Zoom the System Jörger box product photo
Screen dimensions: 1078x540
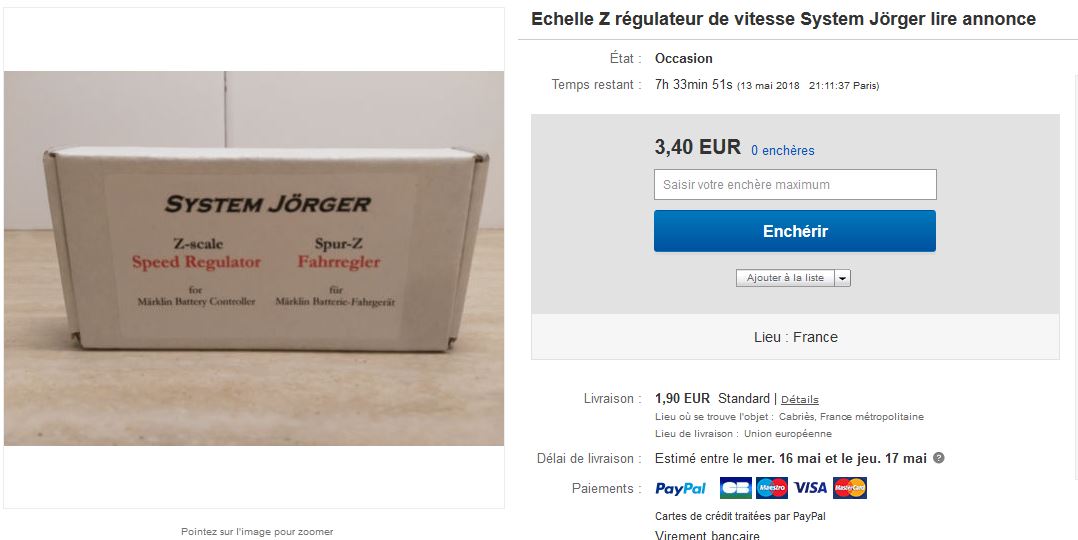(254, 258)
